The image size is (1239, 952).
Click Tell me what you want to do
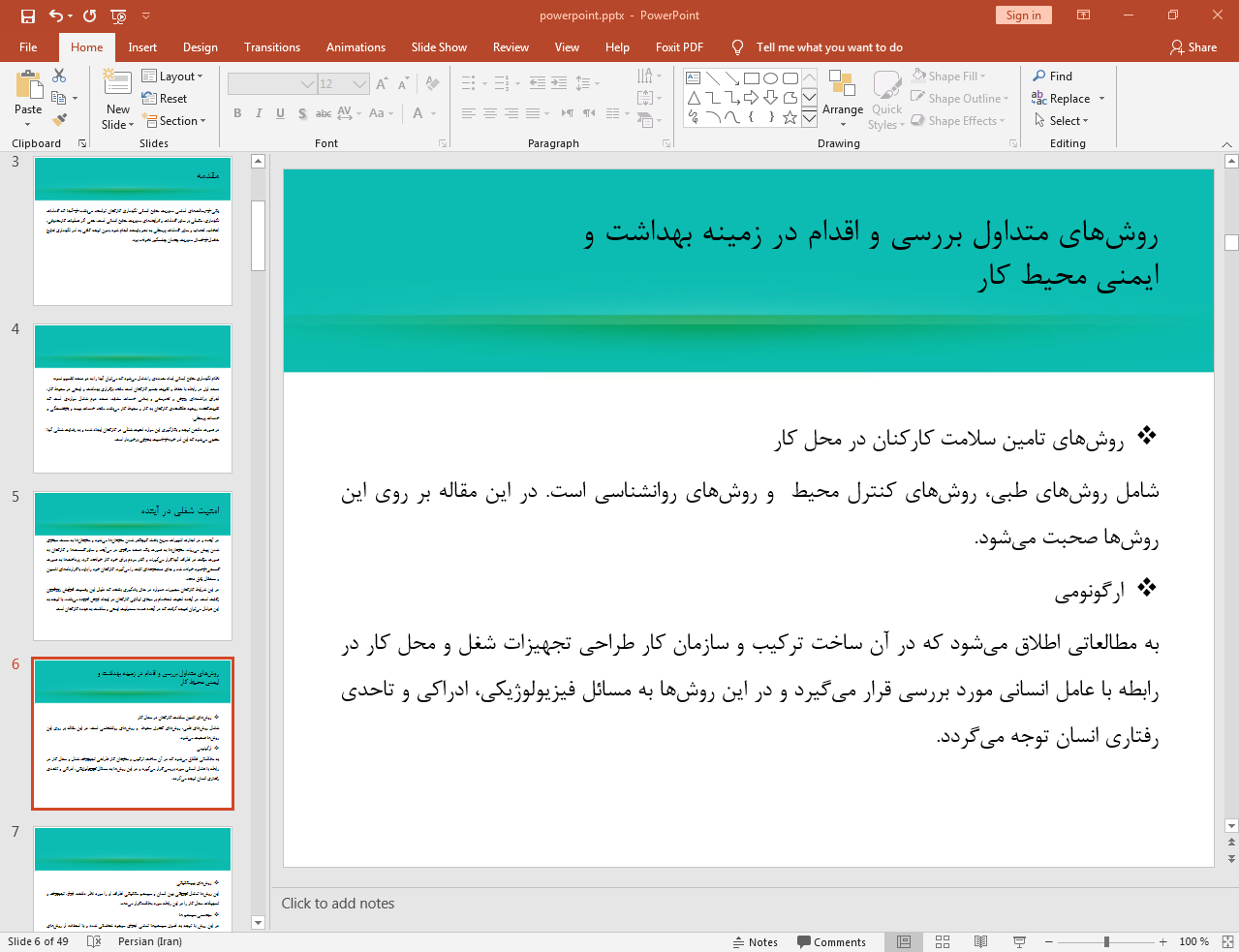829,47
